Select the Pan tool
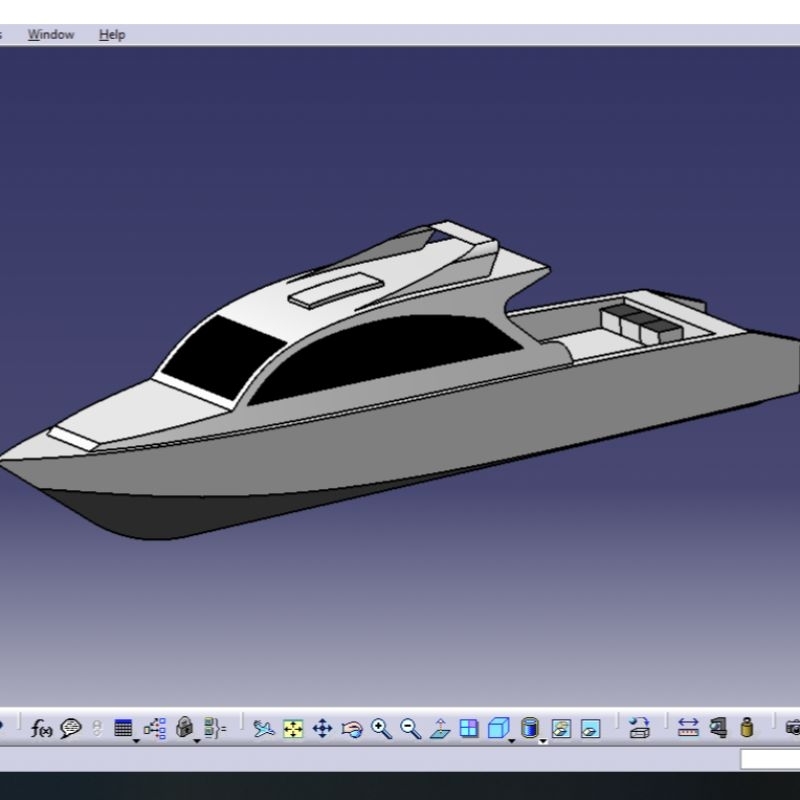The image size is (800, 800). coord(322,730)
